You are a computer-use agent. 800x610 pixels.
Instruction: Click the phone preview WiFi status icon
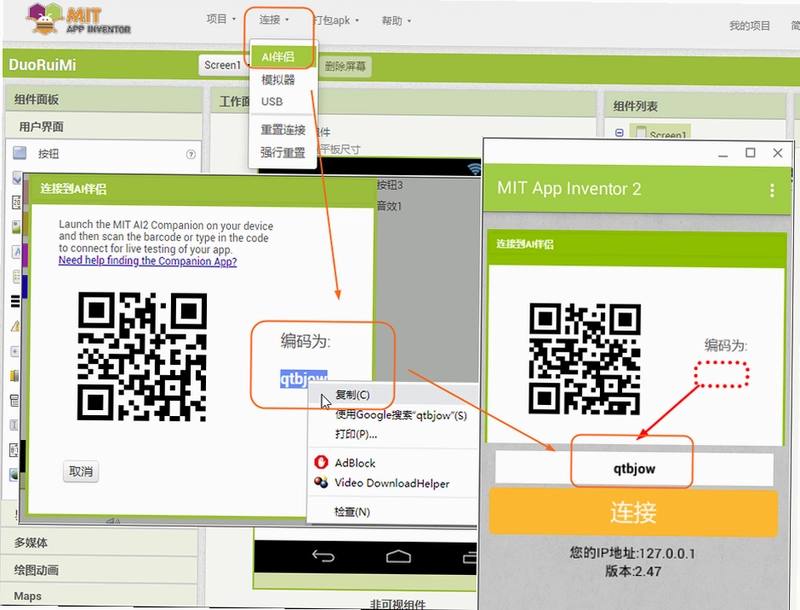tap(474, 169)
